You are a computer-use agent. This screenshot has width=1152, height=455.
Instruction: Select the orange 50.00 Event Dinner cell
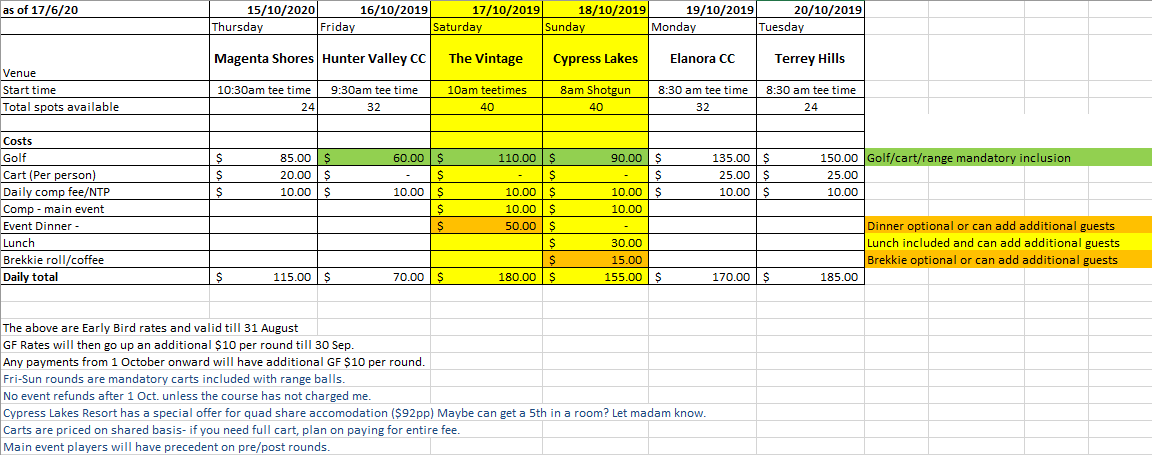pyautogui.click(x=487, y=226)
